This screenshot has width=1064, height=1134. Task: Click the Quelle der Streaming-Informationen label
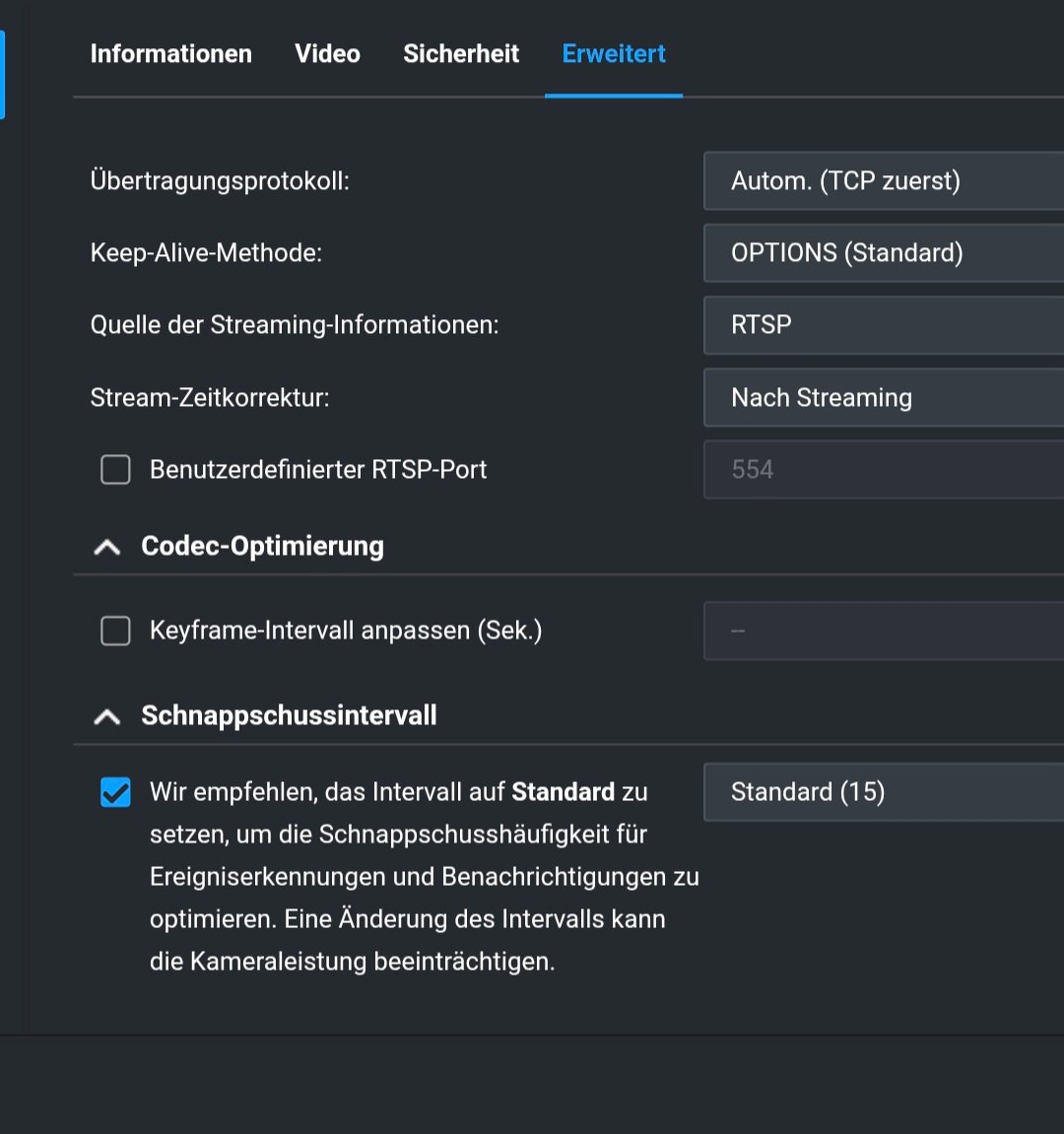click(x=295, y=325)
